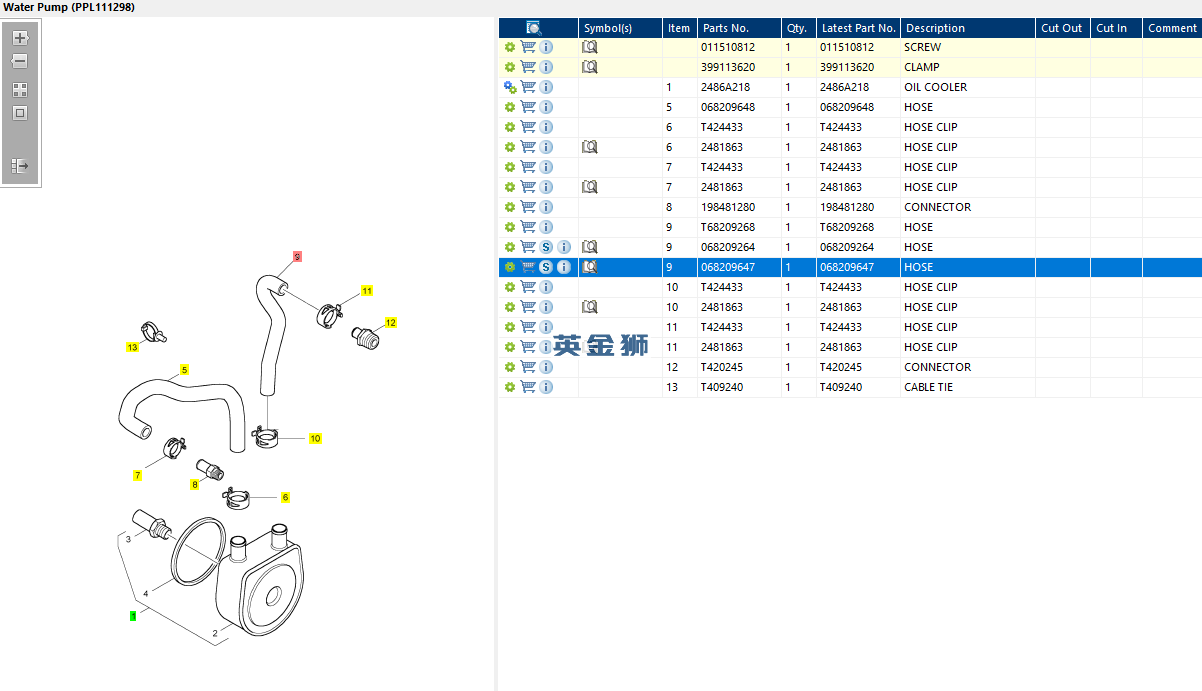Select callout 10 on the diagram

pos(315,438)
